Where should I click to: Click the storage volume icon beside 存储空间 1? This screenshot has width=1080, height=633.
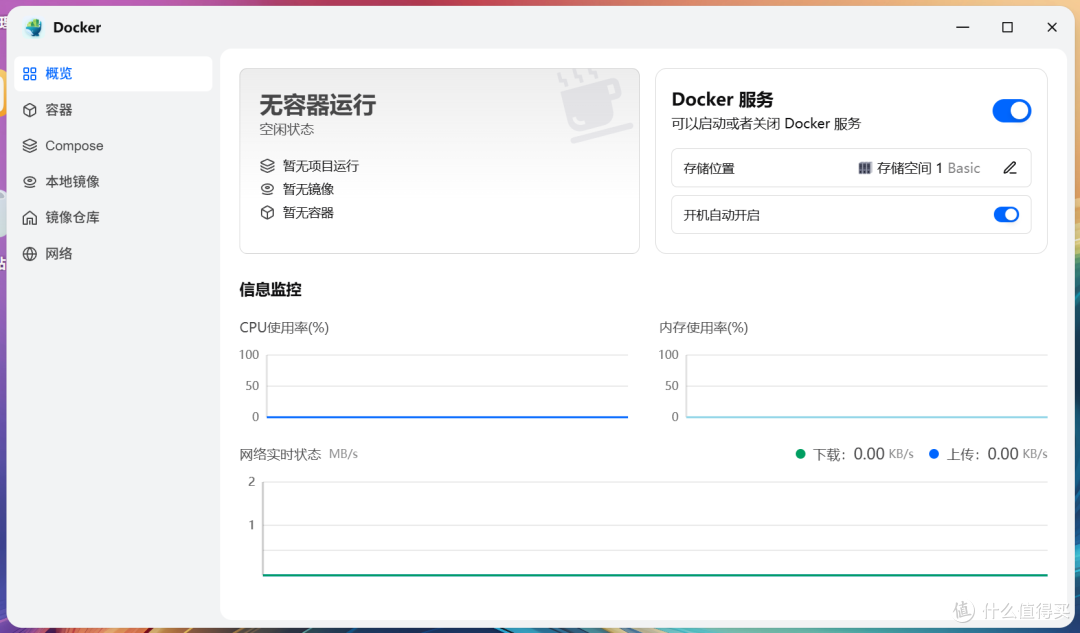click(865, 168)
